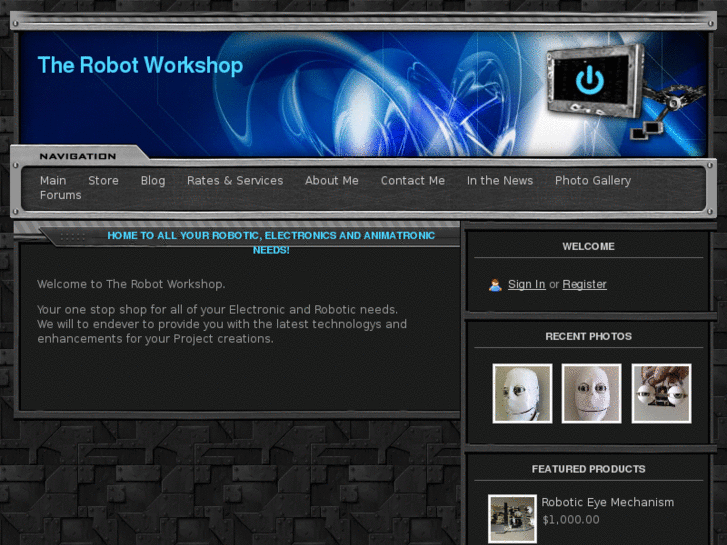Open the Store menu item
The height and width of the screenshot is (545, 727).
pos(103,181)
